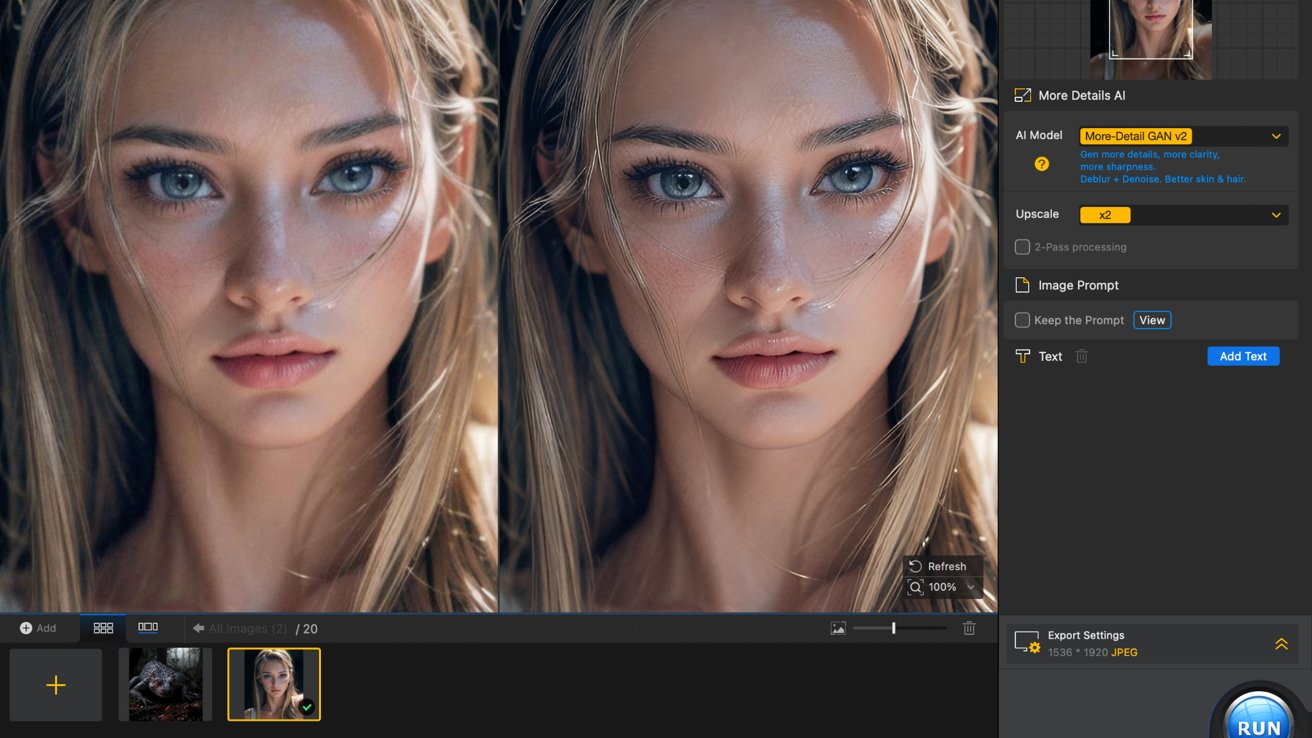Tick the Keep the Prompt checkbox
The height and width of the screenshot is (738, 1312).
[1022, 320]
